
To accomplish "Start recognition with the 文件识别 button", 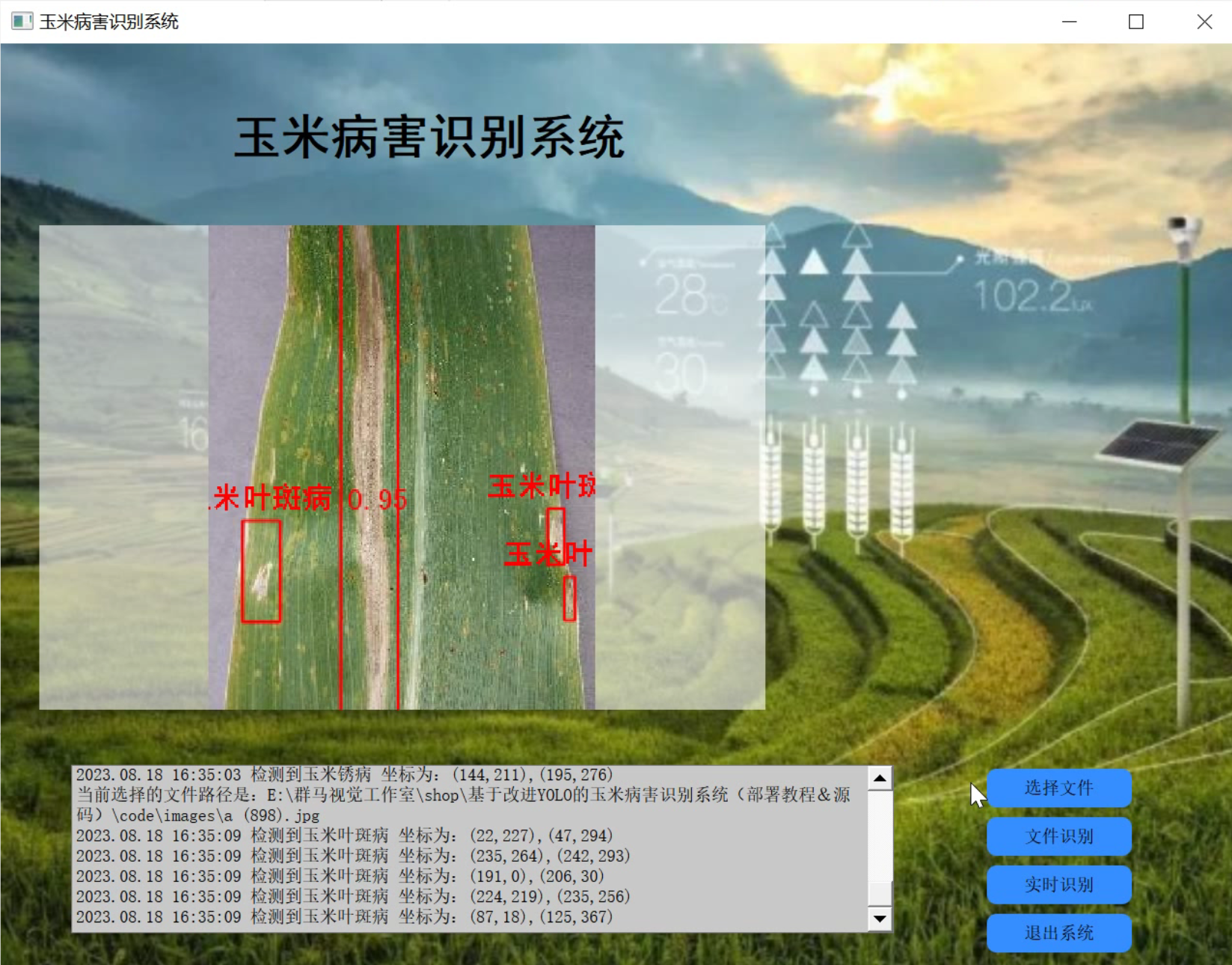I will click(x=1058, y=836).
